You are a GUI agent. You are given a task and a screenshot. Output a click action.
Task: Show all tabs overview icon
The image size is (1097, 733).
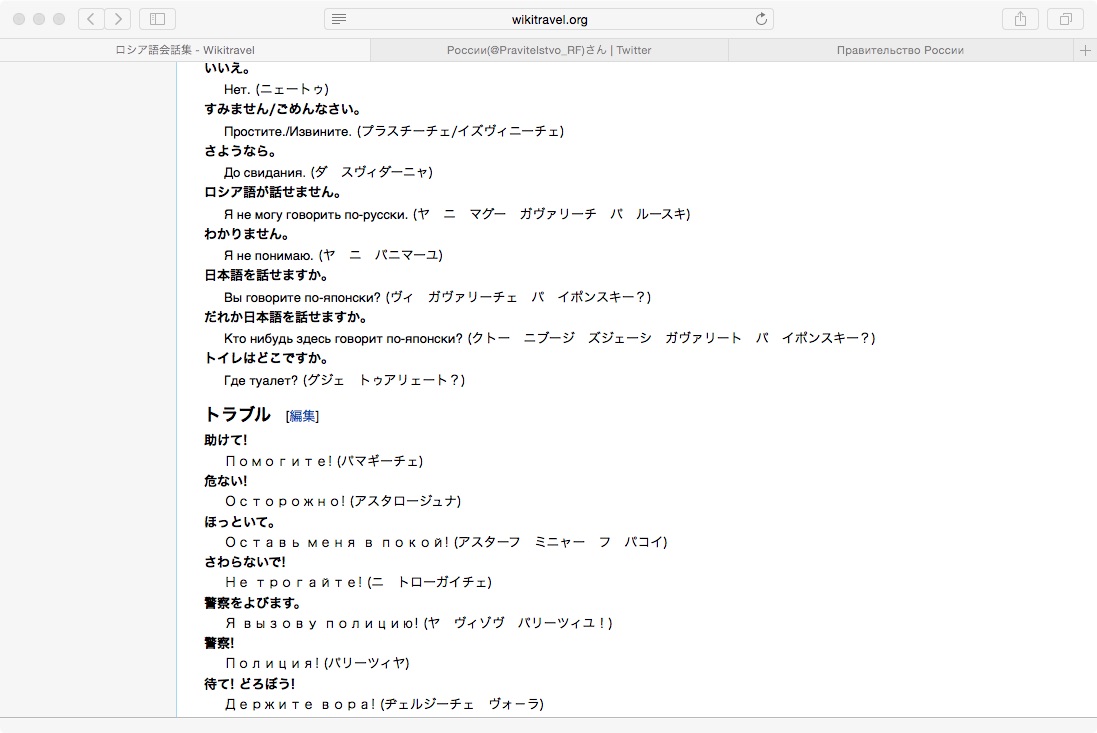[1065, 19]
